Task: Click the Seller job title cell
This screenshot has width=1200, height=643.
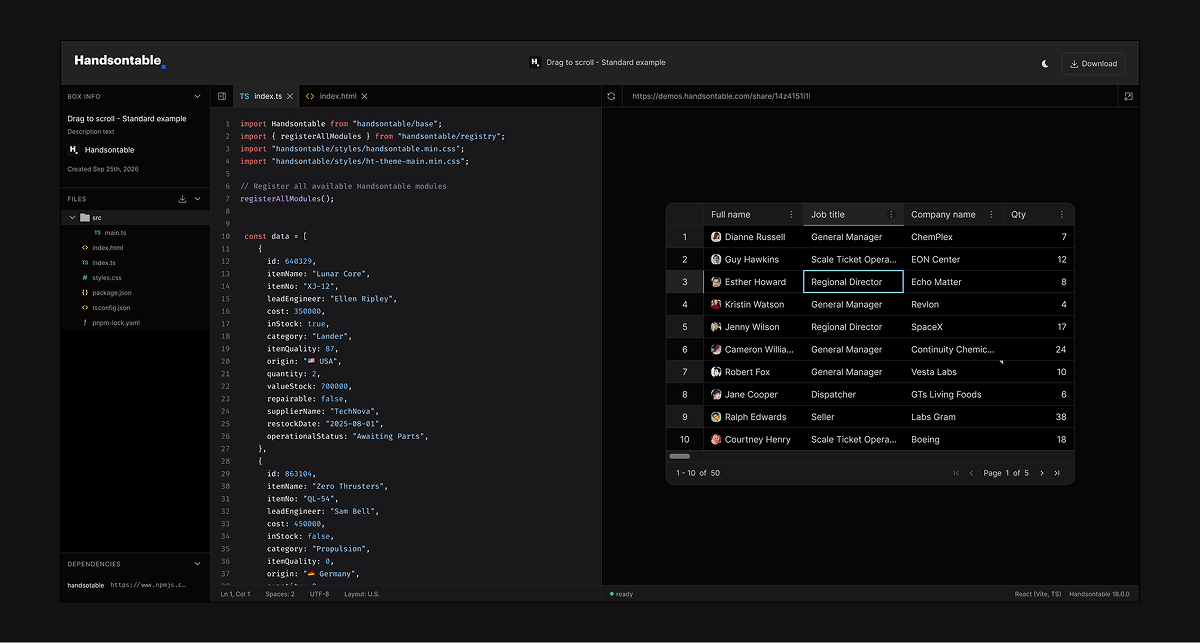Action: click(x=853, y=417)
